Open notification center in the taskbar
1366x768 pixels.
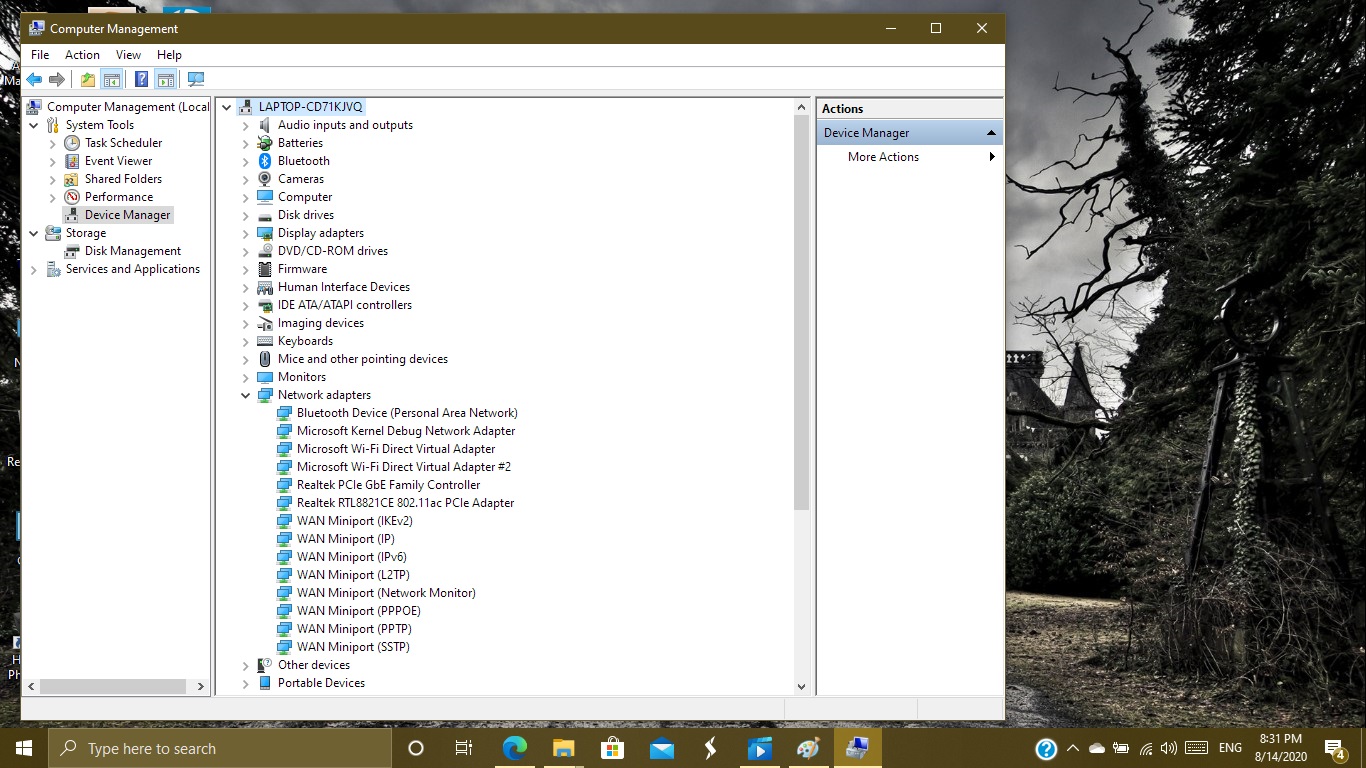pos(1335,748)
